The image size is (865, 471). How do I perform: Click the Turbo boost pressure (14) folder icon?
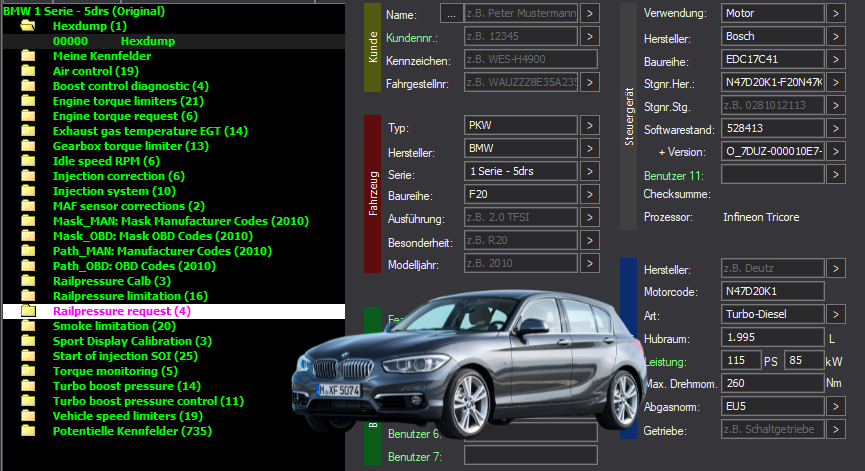(x=28, y=386)
